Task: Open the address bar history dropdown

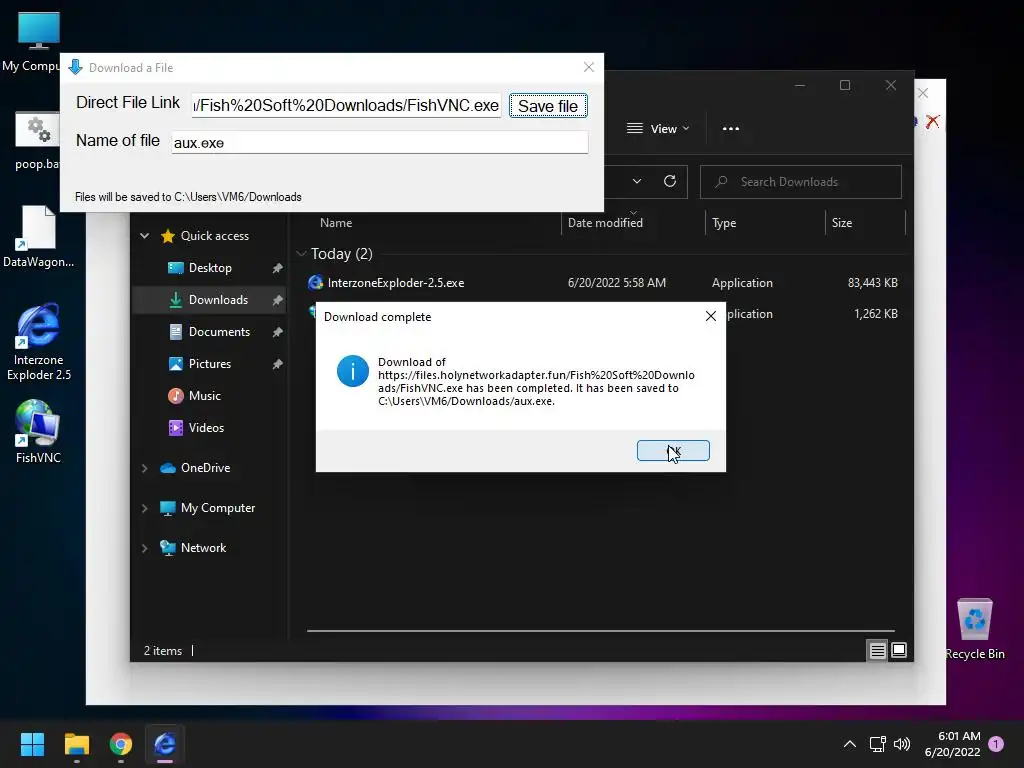Action: (637, 182)
